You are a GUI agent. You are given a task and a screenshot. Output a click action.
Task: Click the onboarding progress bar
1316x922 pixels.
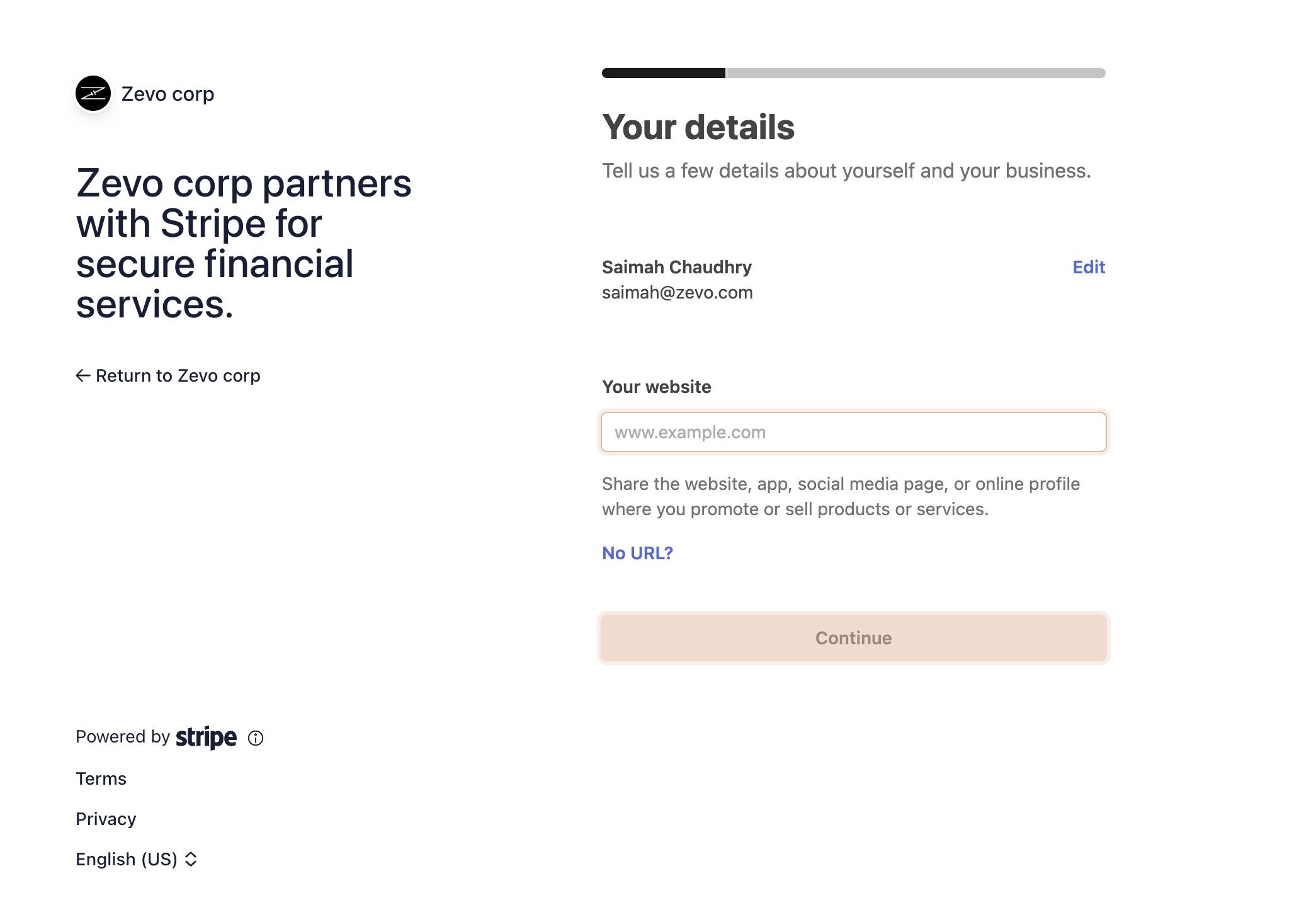pyautogui.click(x=853, y=73)
